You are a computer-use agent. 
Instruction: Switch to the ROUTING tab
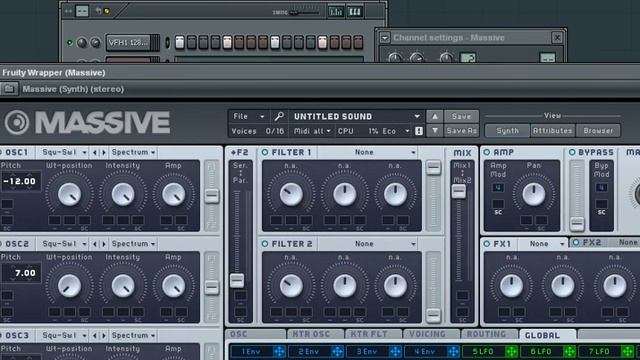pyautogui.click(x=489, y=334)
